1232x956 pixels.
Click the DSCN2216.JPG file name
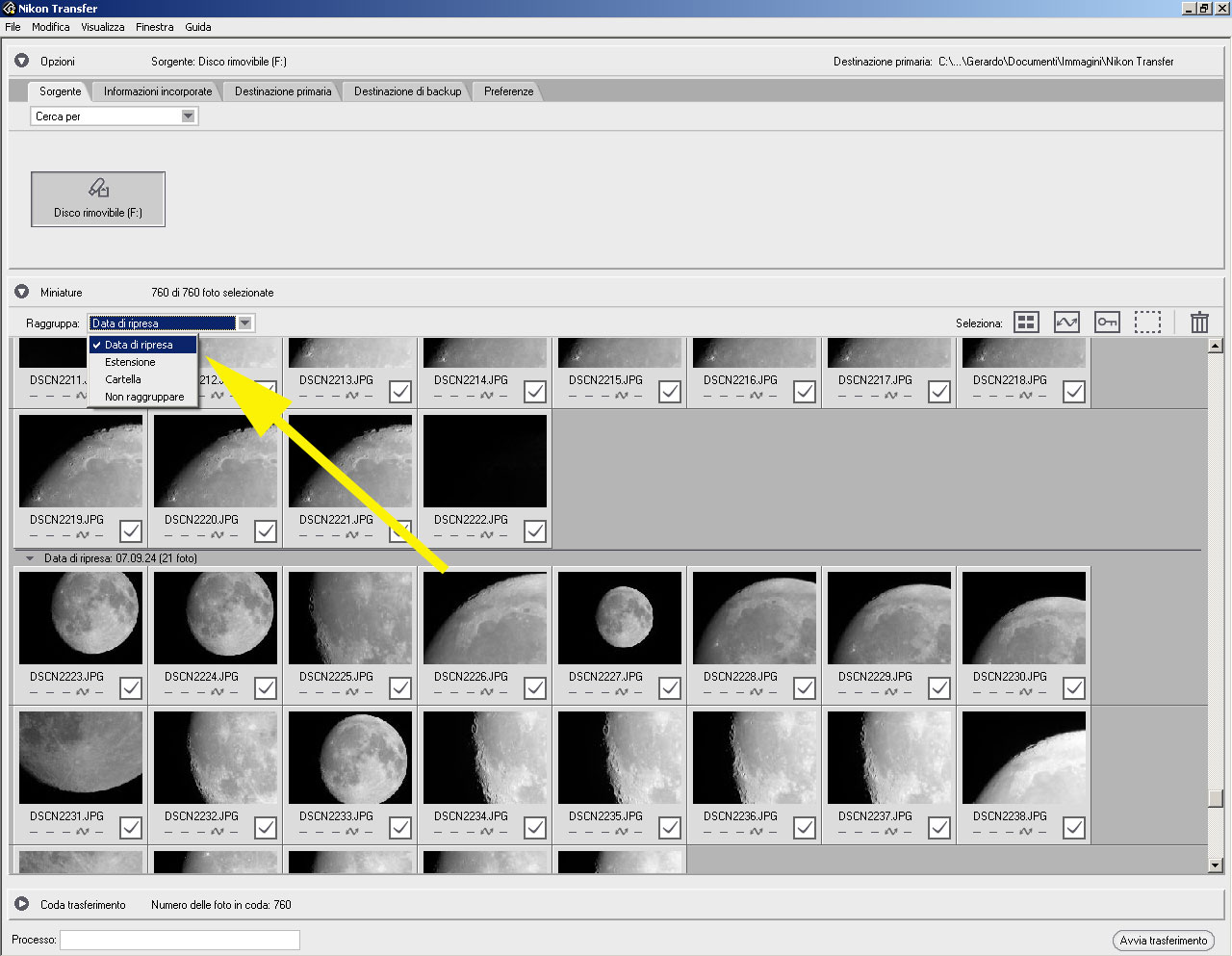(x=740, y=379)
